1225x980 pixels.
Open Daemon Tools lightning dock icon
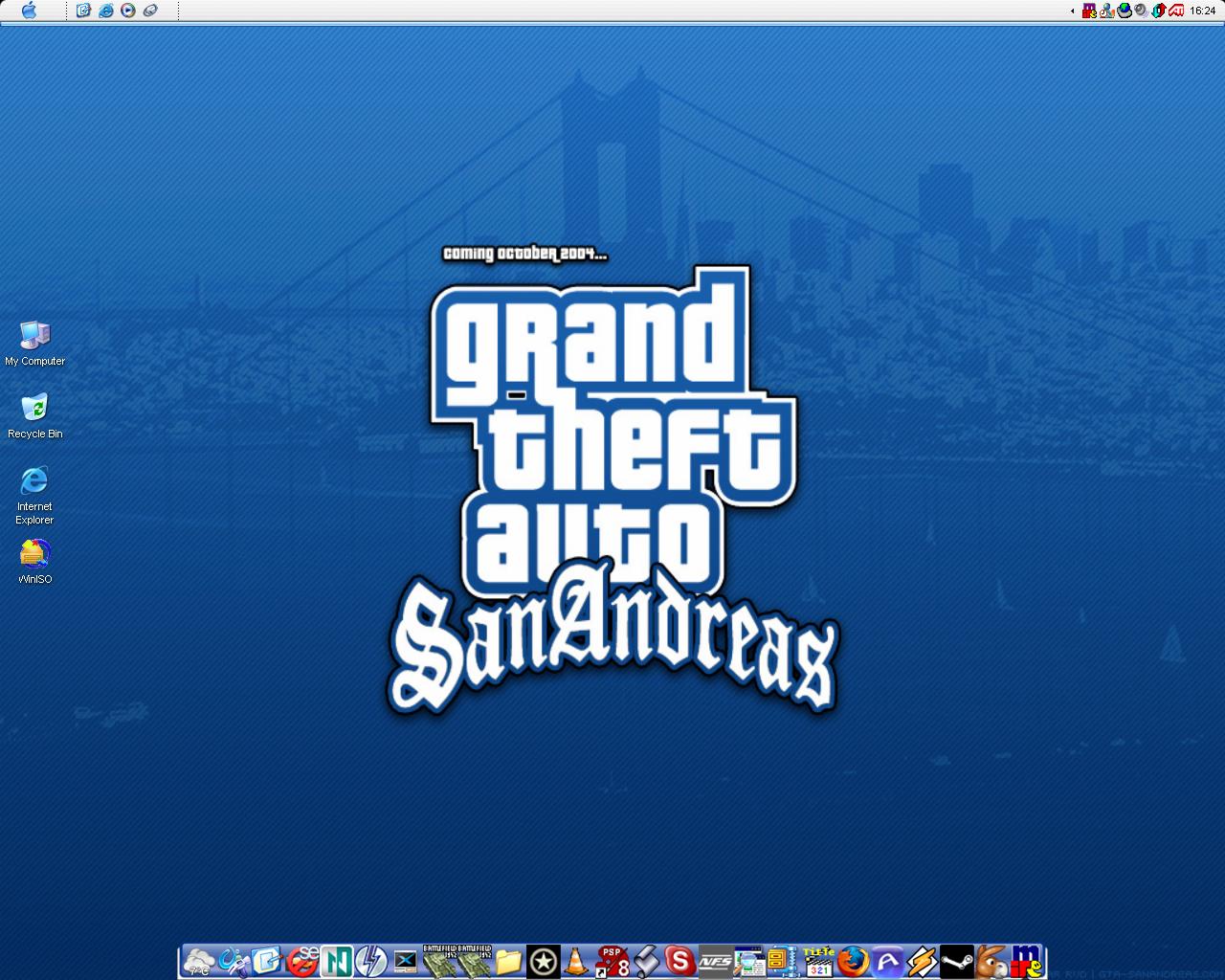click(370, 961)
